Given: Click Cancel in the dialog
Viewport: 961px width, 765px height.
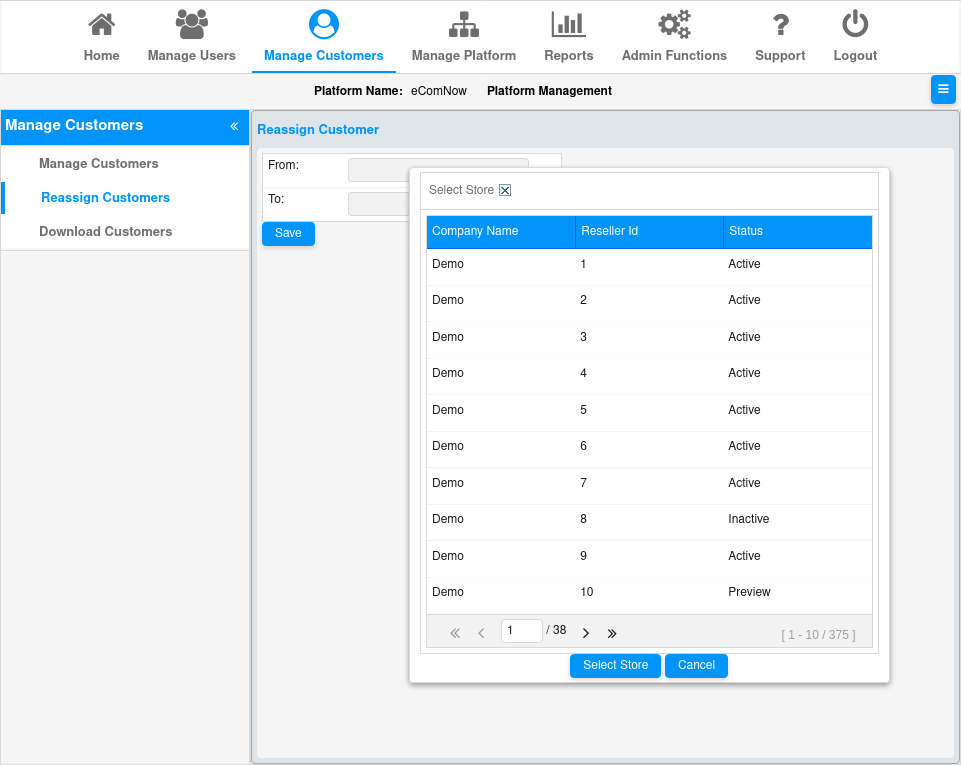Looking at the screenshot, I should (696, 665).
